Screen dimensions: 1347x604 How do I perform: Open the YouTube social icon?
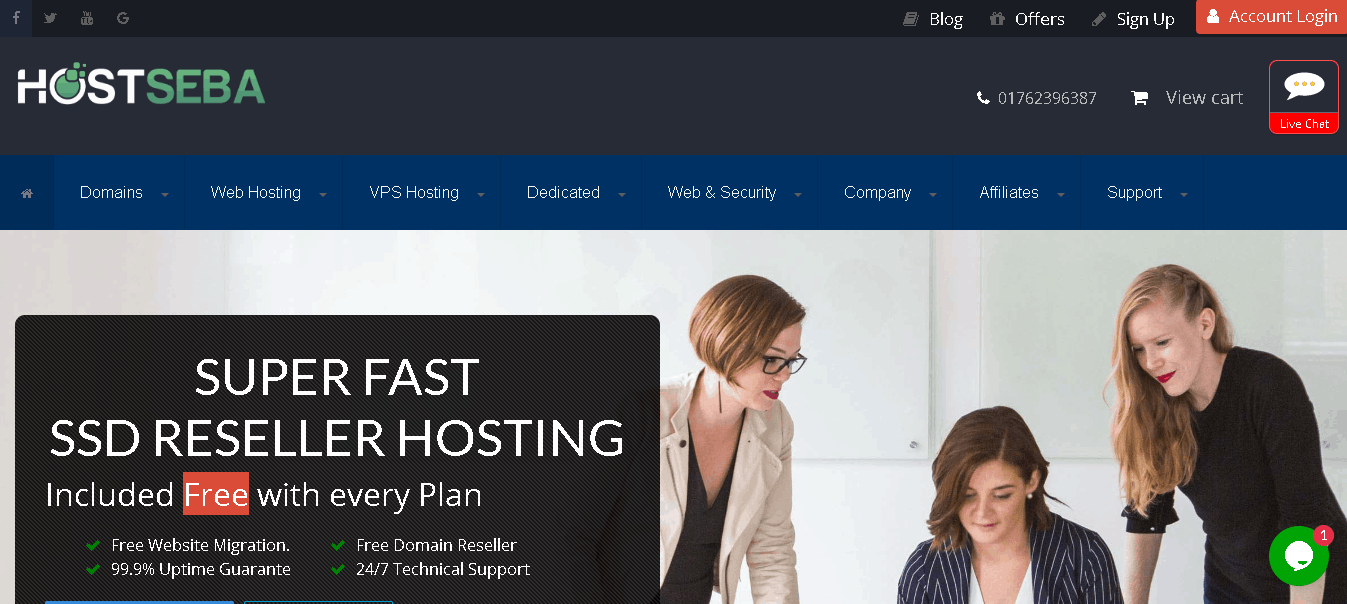pyautogui.click(x=87, y=18)
